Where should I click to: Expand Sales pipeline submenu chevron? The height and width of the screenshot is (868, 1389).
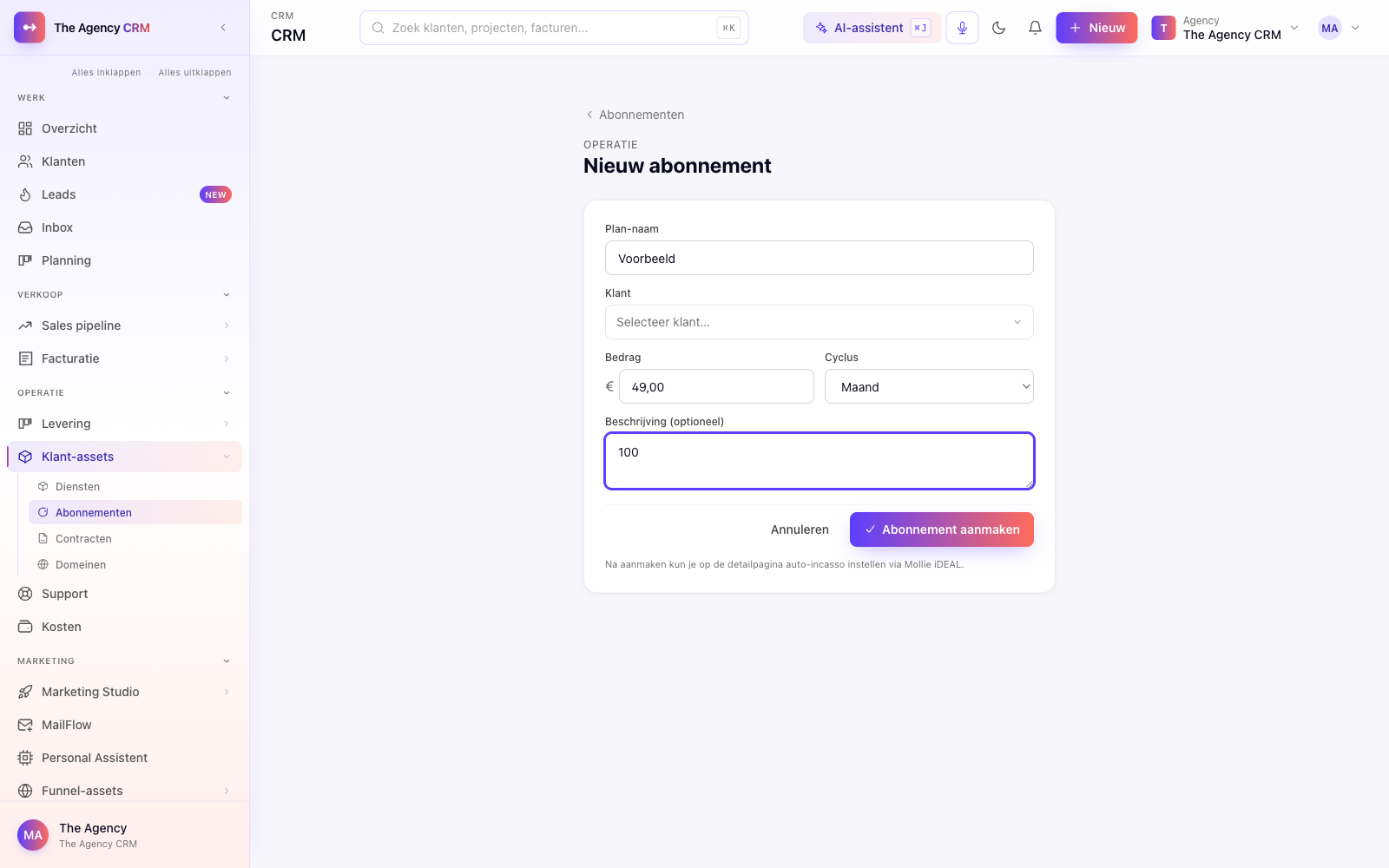pos(227,325)
